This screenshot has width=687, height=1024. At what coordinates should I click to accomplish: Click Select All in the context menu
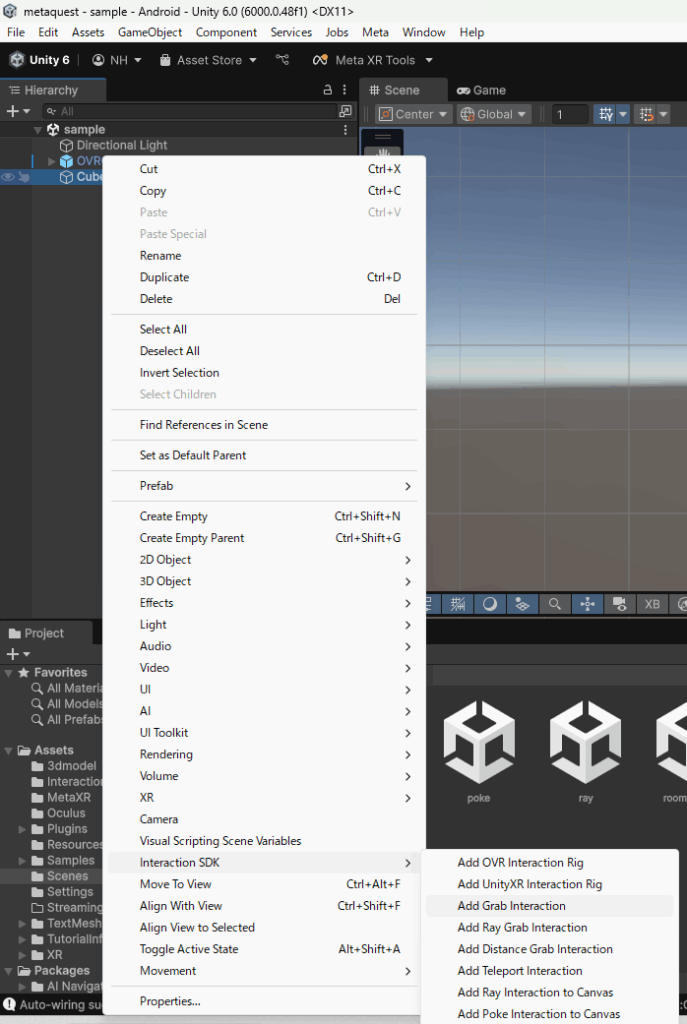pos(264,329)
